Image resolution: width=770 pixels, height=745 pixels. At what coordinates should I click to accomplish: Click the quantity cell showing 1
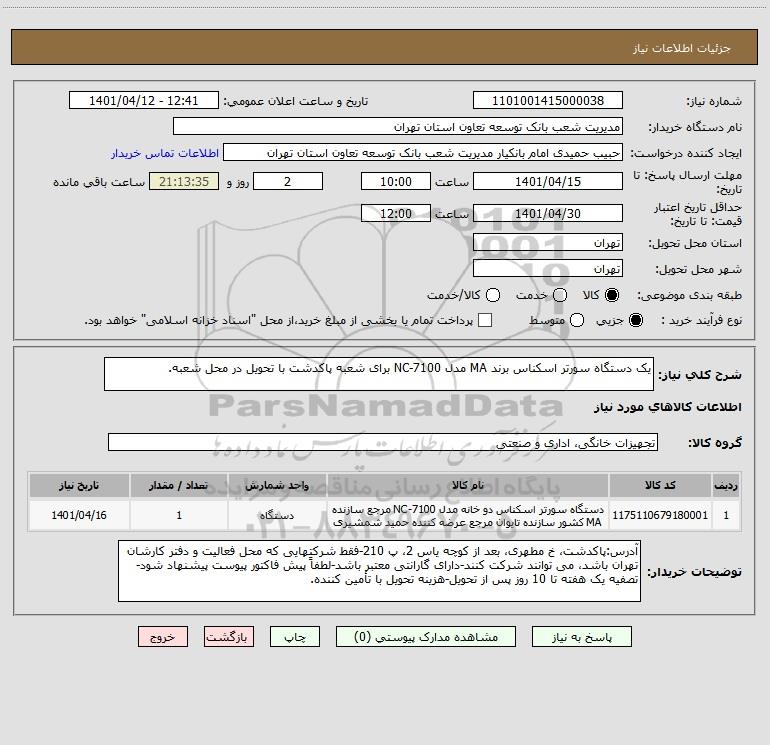point(179,515)
